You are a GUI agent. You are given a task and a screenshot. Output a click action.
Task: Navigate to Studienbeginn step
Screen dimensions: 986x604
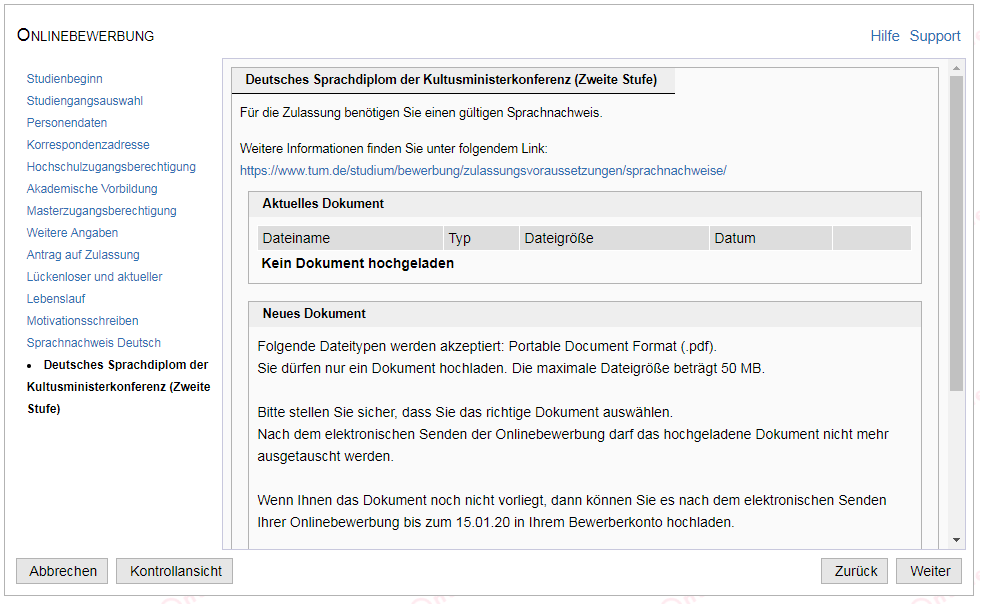pyautogui.click(x=64, y=79)
